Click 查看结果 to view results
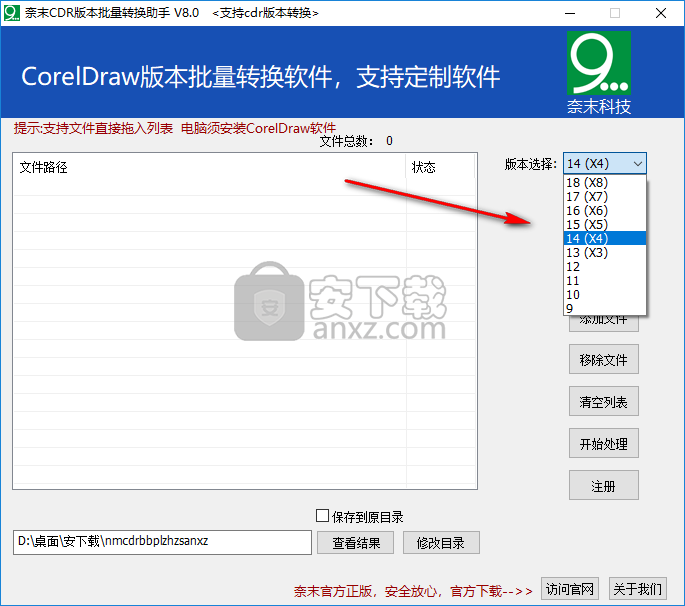 [355, 542]
